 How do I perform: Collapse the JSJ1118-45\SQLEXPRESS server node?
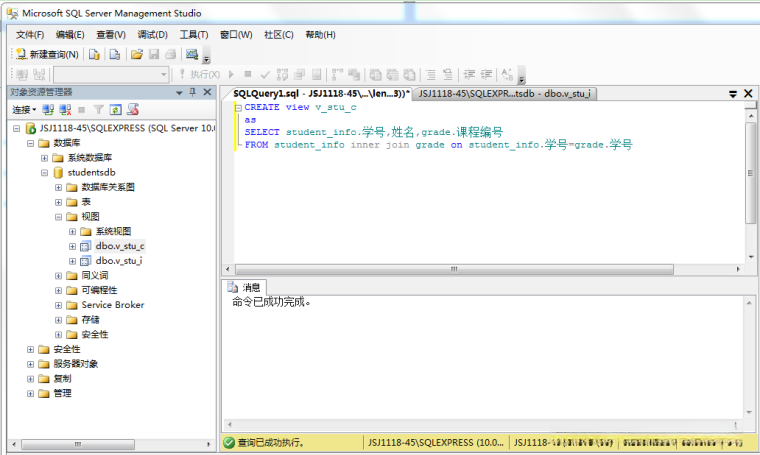(16, 128)
